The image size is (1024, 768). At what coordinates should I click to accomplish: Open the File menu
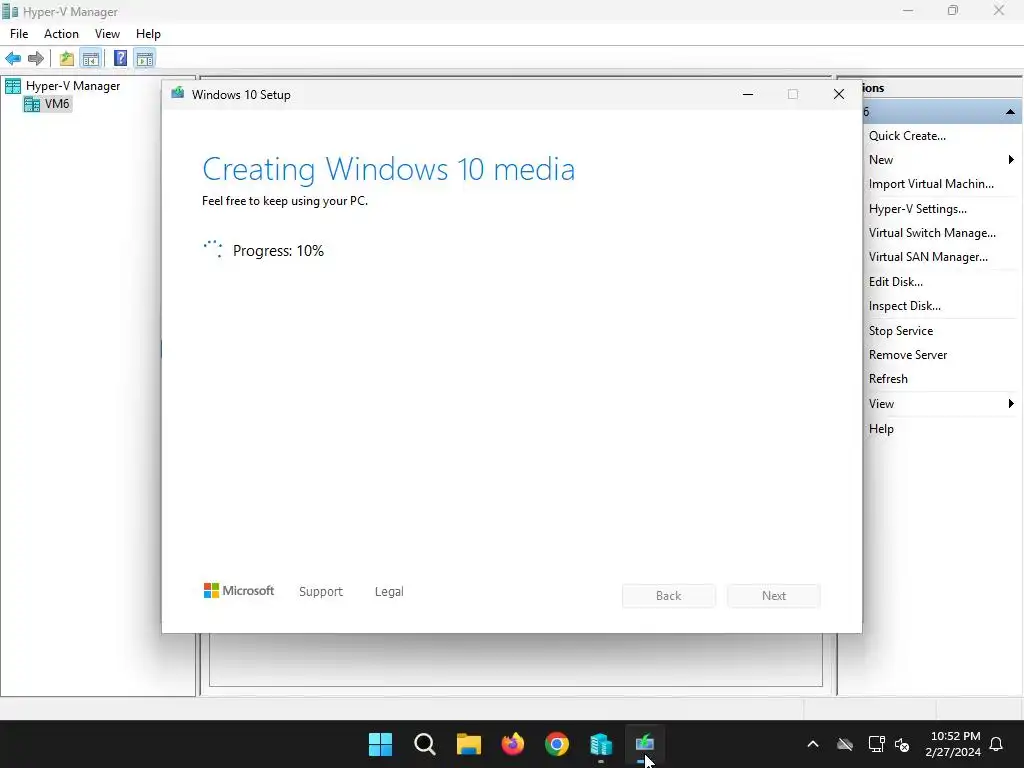pos(19,34)
